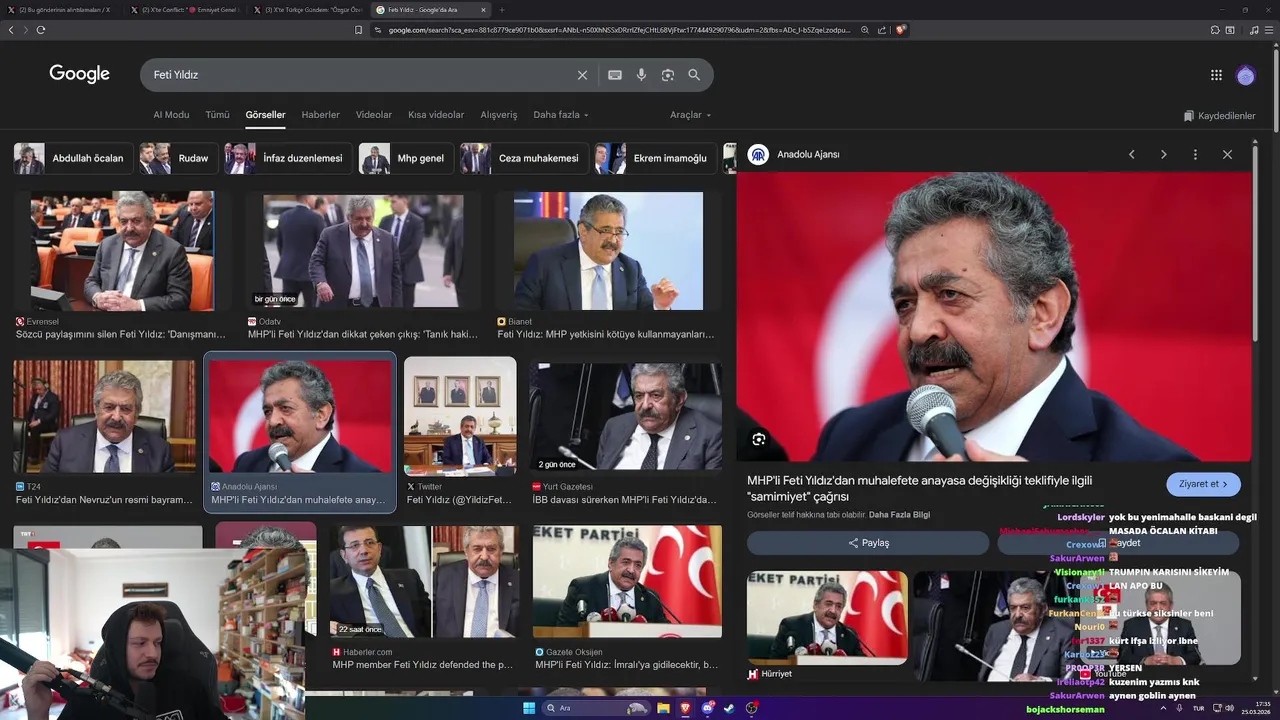Open Steam from the taskbar
The height and width of the screenshot is (720, 1280).
(729, 708)
